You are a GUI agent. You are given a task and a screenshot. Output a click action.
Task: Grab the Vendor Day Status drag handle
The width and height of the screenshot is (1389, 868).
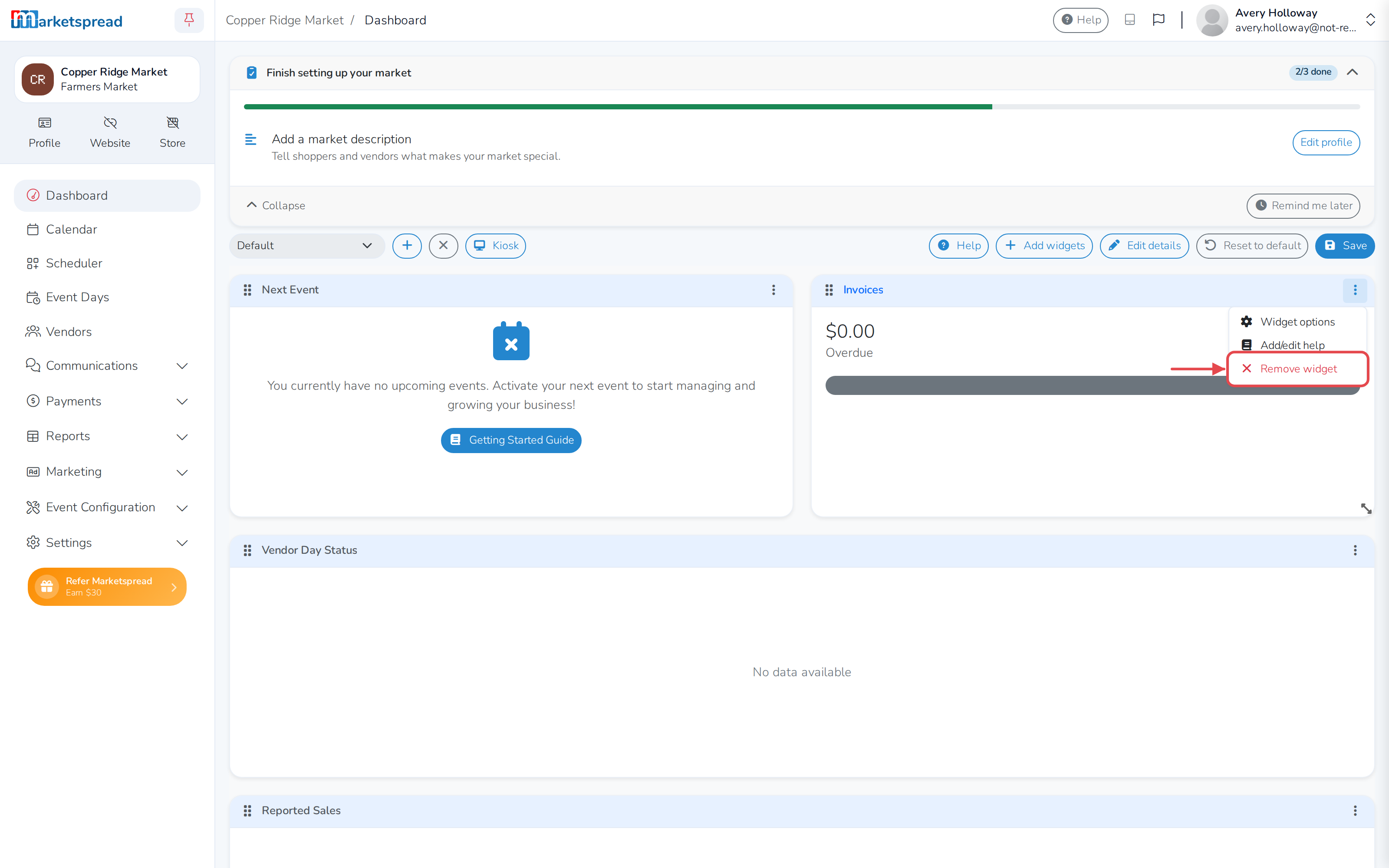pos(247,550)
